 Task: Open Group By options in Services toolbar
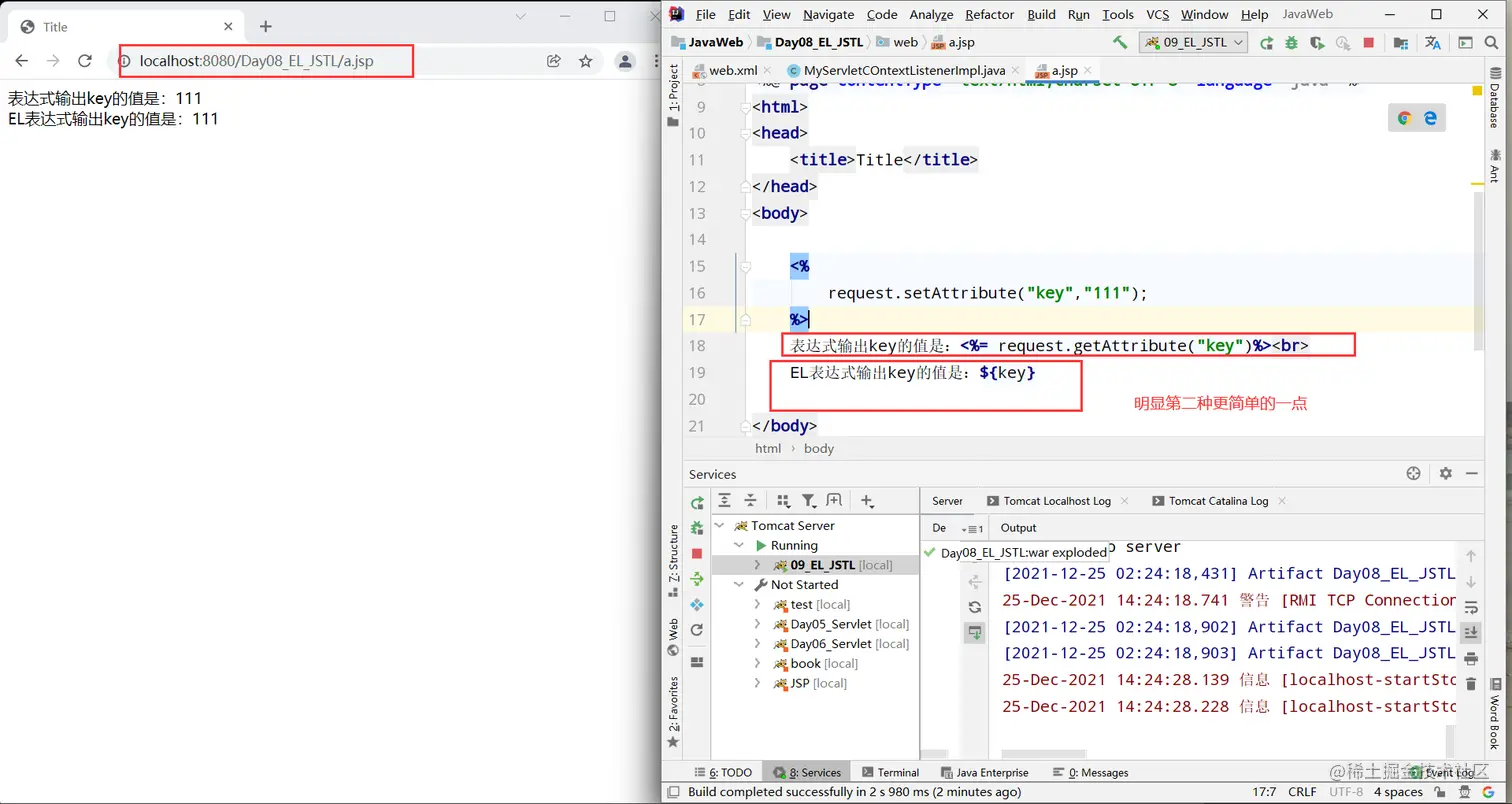click(784, 500)
